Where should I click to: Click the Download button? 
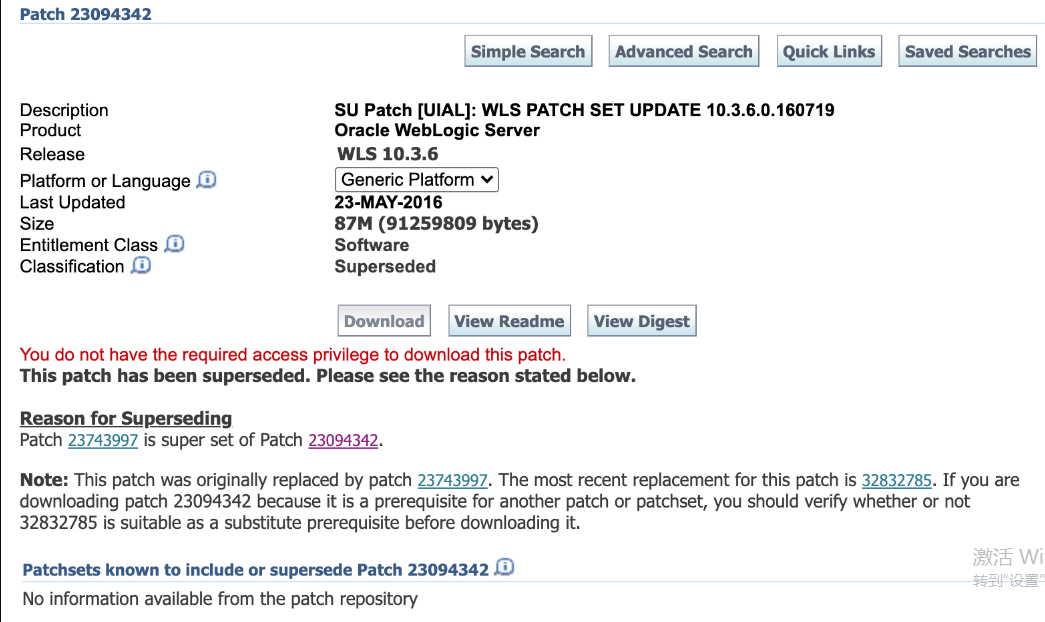click(x=384, y=321)
